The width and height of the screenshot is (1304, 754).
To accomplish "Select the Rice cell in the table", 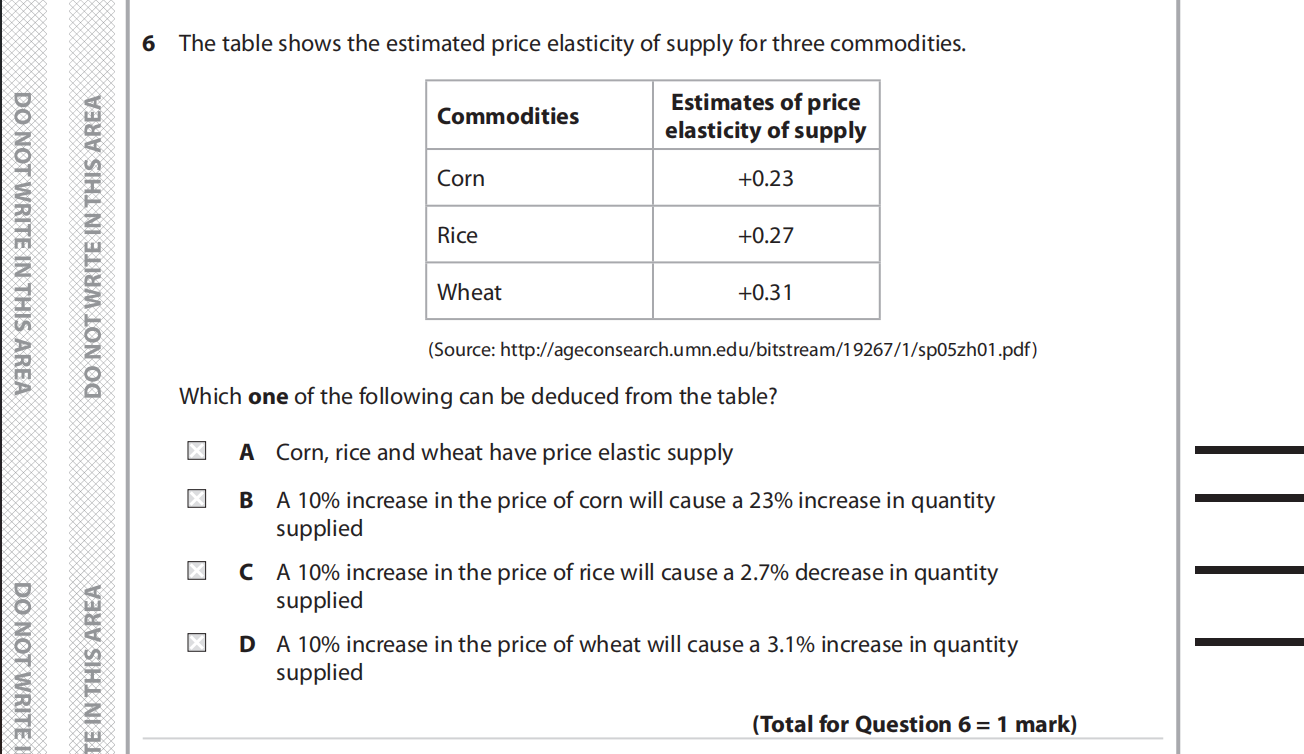I will (x=458, y=235).
